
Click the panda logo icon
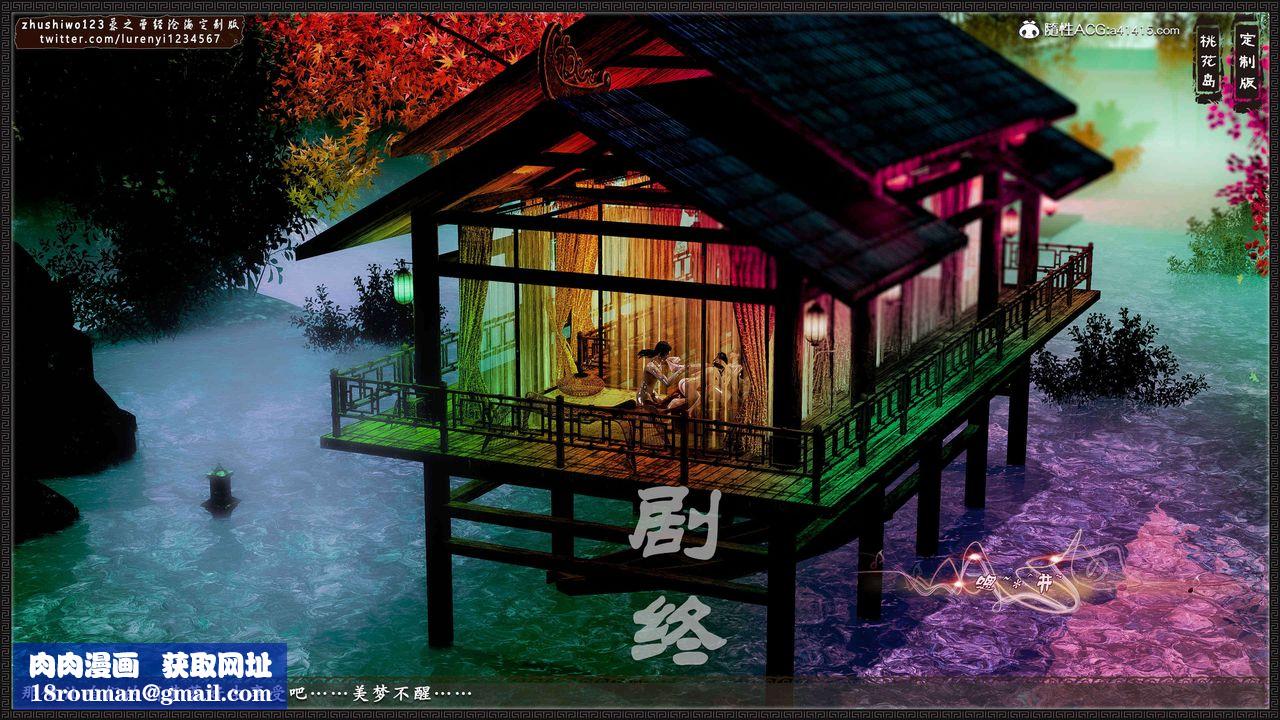click(x=1030, y=30)
